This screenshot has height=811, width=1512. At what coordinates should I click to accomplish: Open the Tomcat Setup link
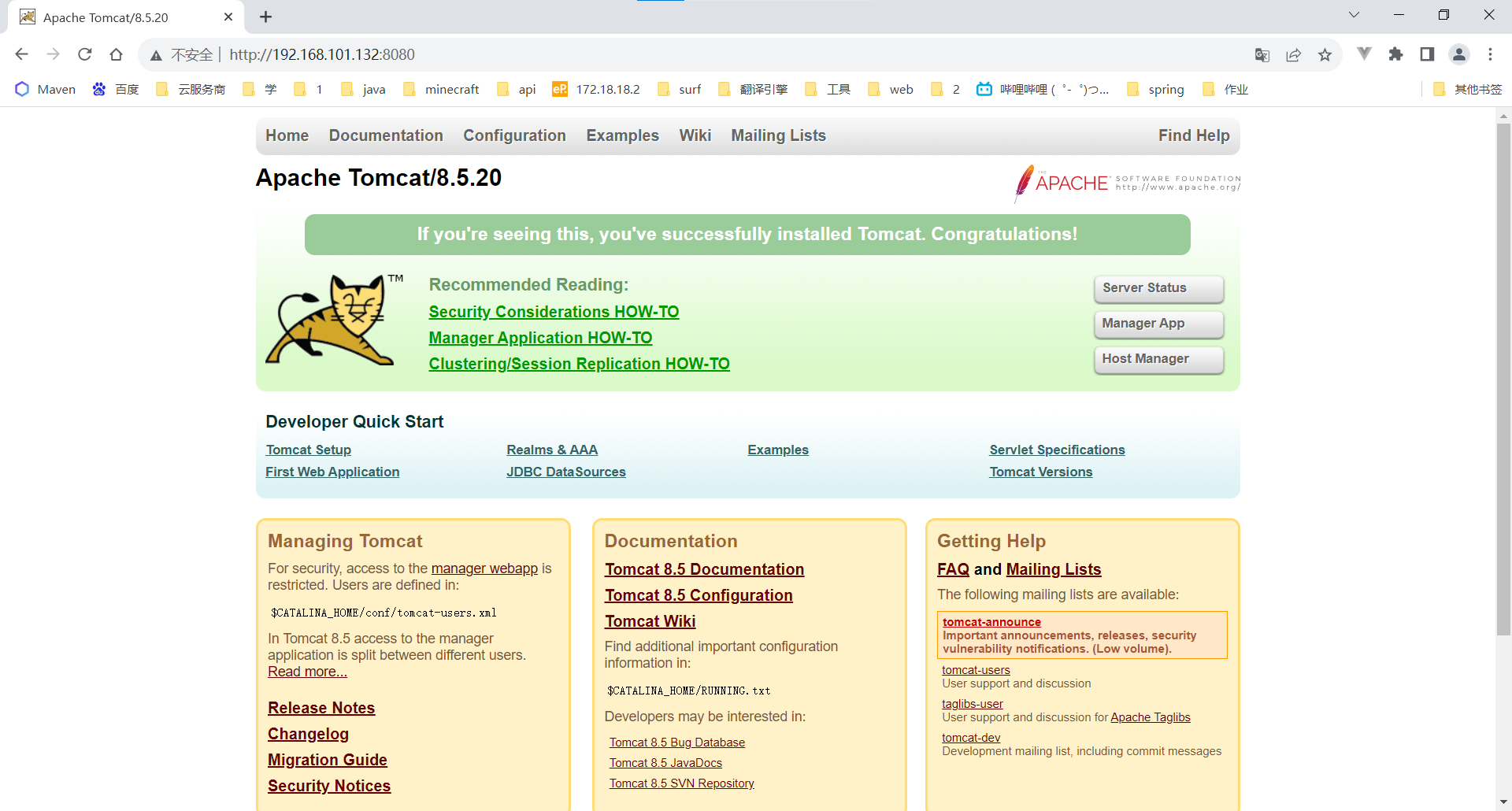tap(308, 450)
